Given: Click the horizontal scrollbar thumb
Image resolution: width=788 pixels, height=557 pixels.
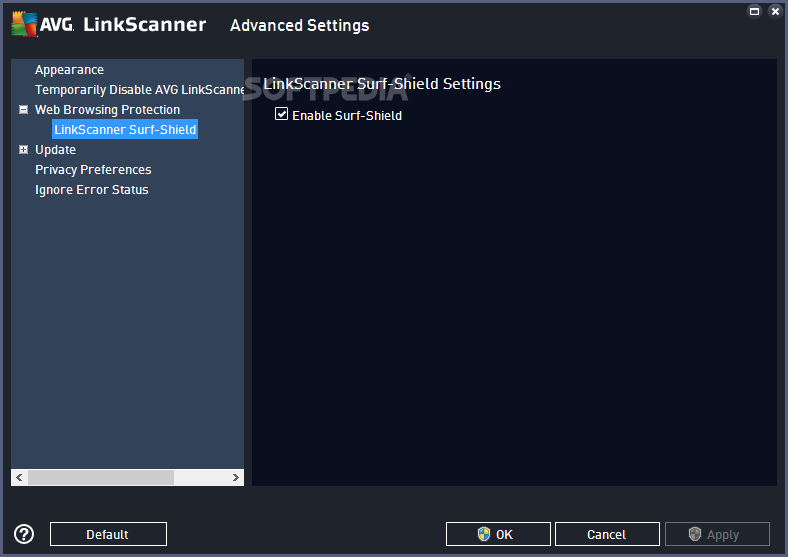Looking at the screenshot, I should [101, 478].
